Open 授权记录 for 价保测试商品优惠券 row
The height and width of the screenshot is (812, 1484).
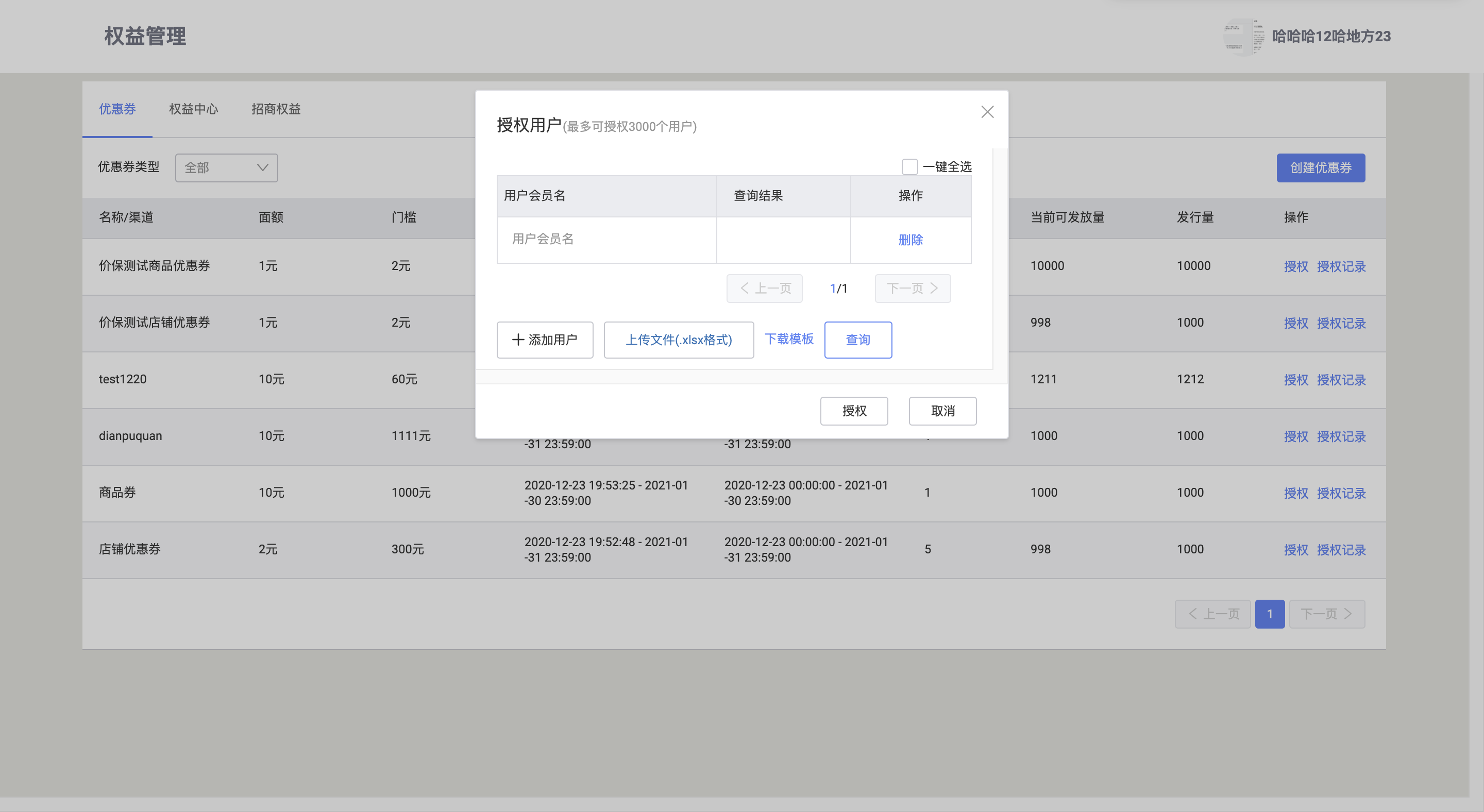[x=1341, y=267]
